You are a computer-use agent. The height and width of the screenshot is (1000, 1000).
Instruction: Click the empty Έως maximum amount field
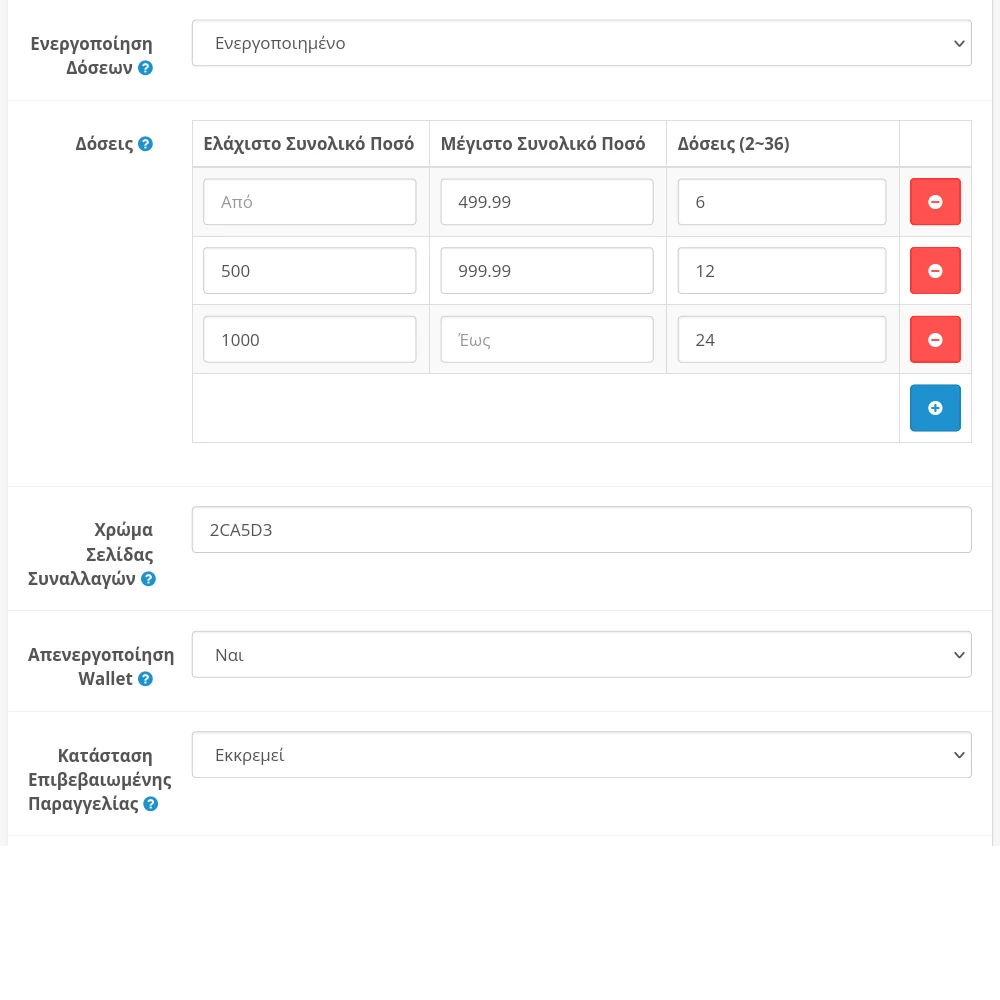(x=547, y=340)
